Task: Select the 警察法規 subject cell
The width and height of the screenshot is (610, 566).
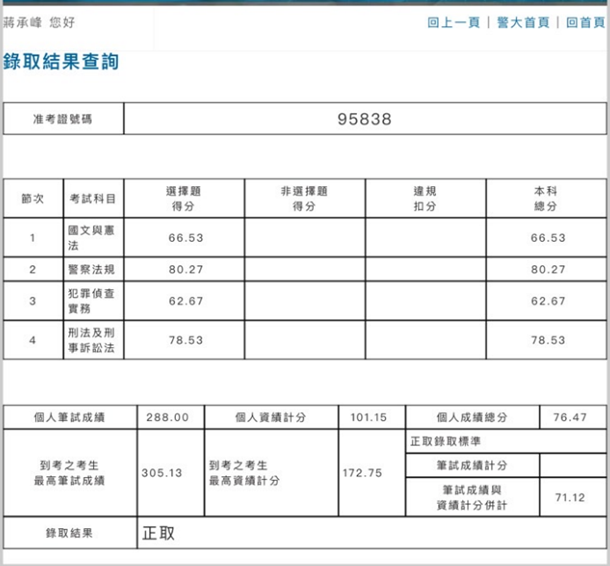Action: pyautogui.click(x=92, y=270)
